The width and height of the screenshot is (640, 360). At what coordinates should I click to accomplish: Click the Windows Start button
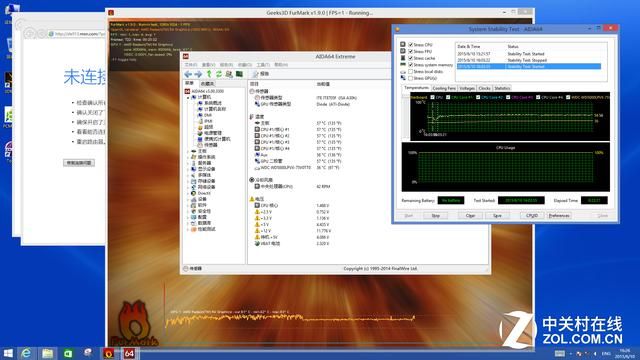click(x=8, y=353)
